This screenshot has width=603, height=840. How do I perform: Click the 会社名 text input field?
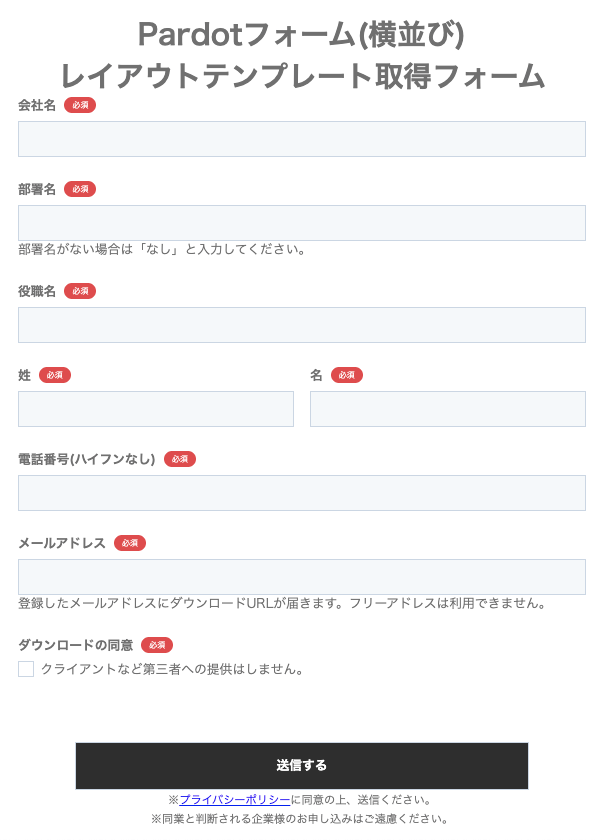301,139
